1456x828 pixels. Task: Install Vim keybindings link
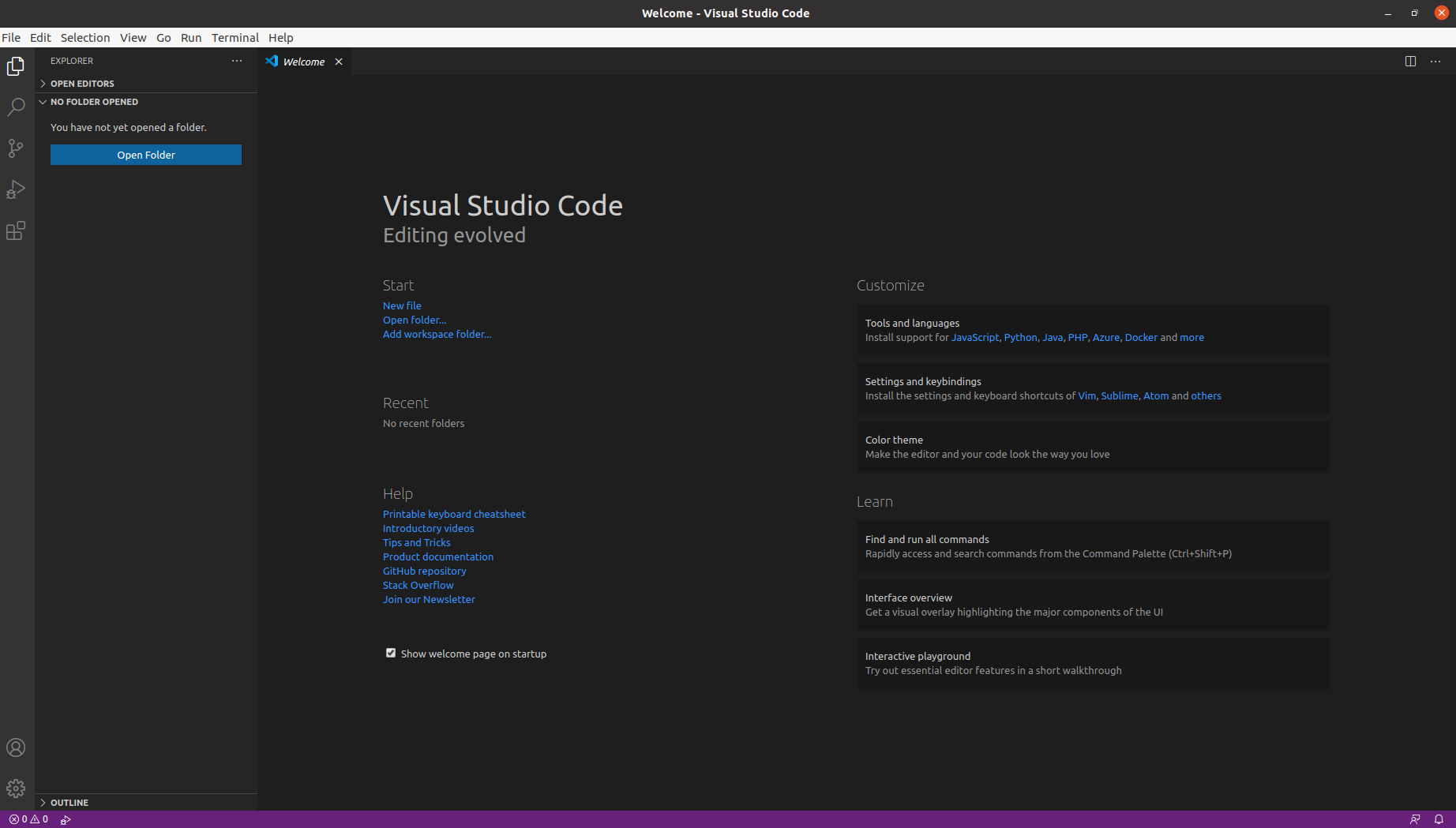click(x=1087, y=395)
